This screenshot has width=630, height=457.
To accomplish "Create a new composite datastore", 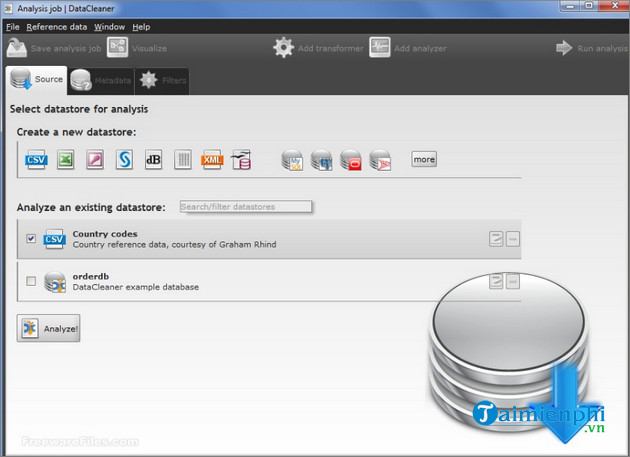I will tap(241, 159).
